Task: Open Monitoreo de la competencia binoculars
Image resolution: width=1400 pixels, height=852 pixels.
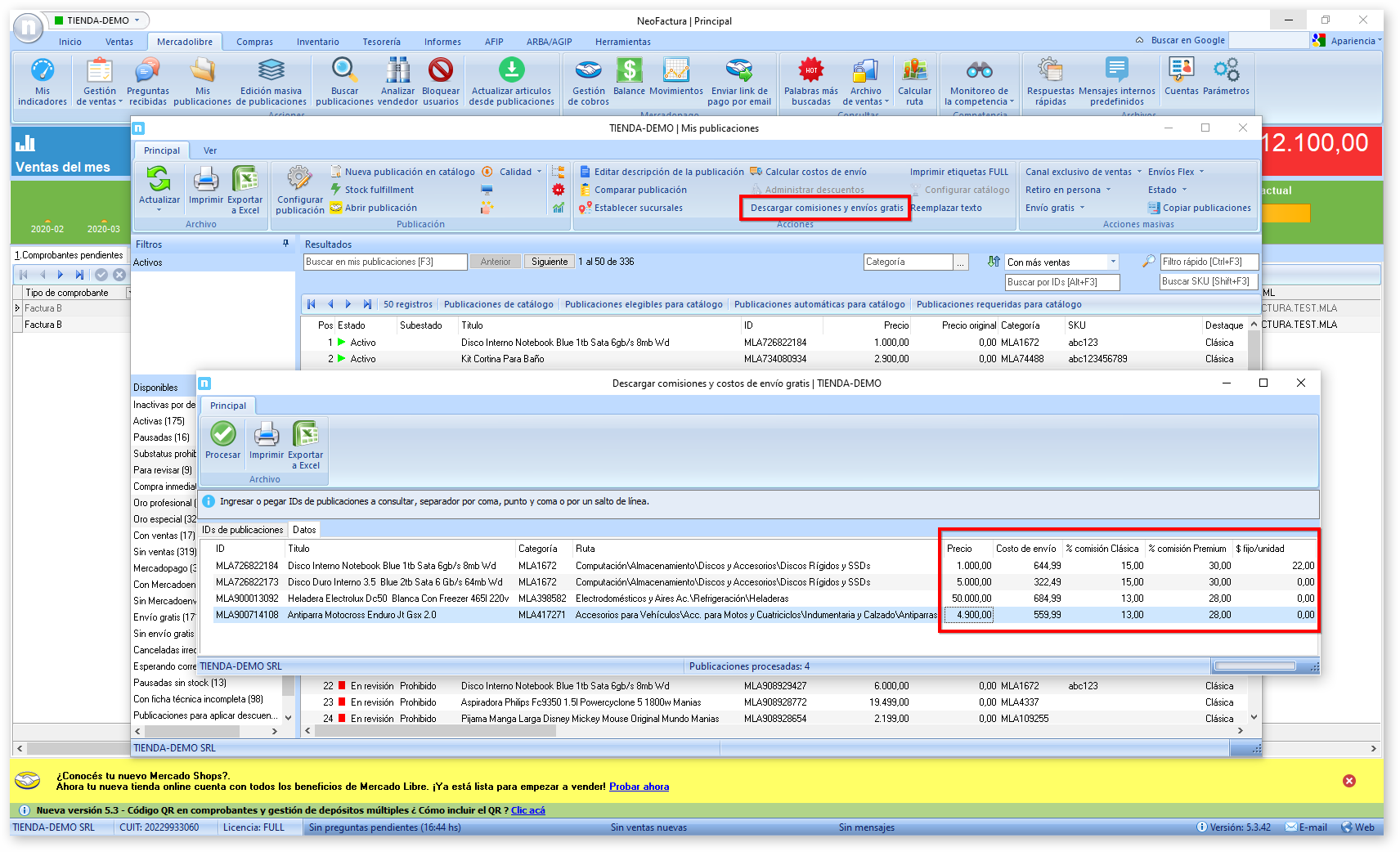Action: [x=979, y=71]
